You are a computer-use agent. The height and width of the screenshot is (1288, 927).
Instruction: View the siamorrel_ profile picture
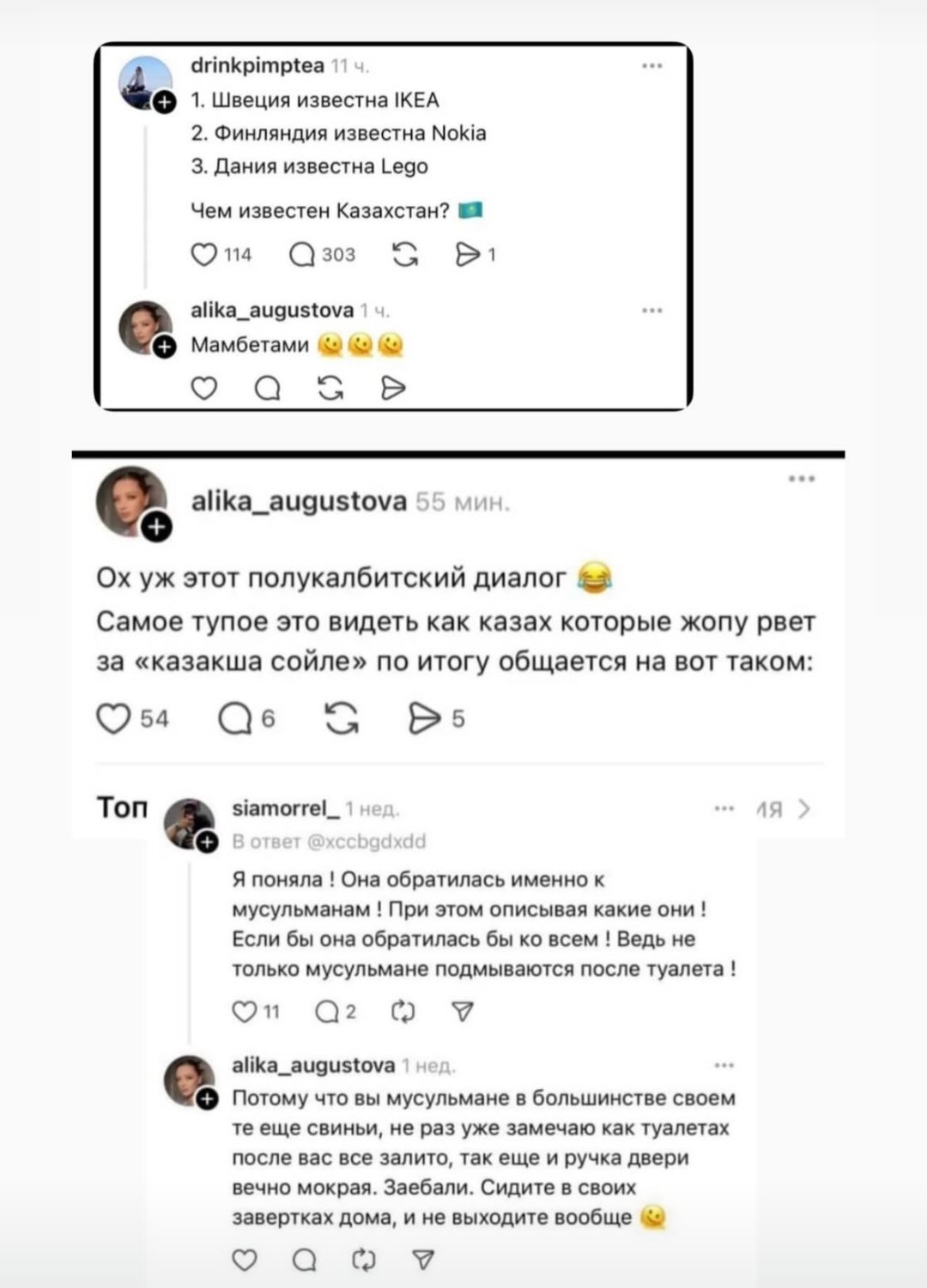point(188,822)
